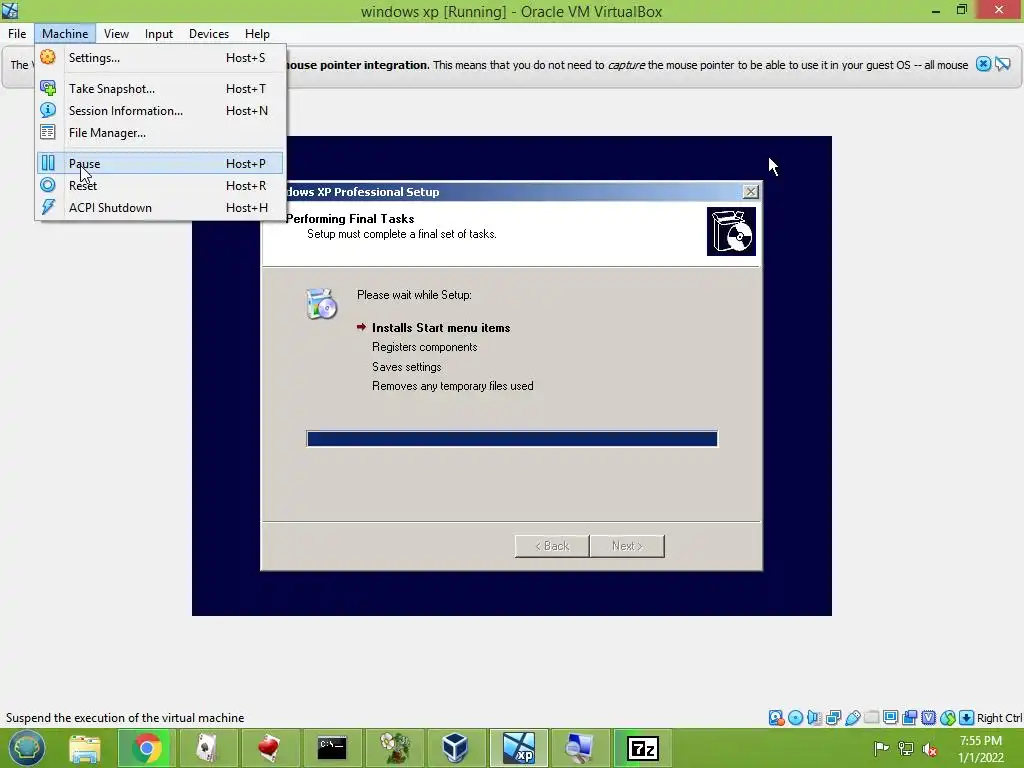
Task: Click the Settings gear icon
Action: (48, 57)
